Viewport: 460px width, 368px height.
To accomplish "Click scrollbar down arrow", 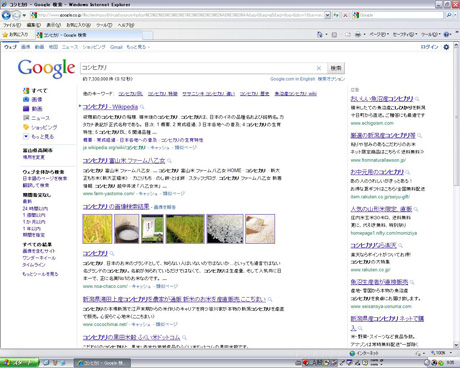I will (456, 345).
